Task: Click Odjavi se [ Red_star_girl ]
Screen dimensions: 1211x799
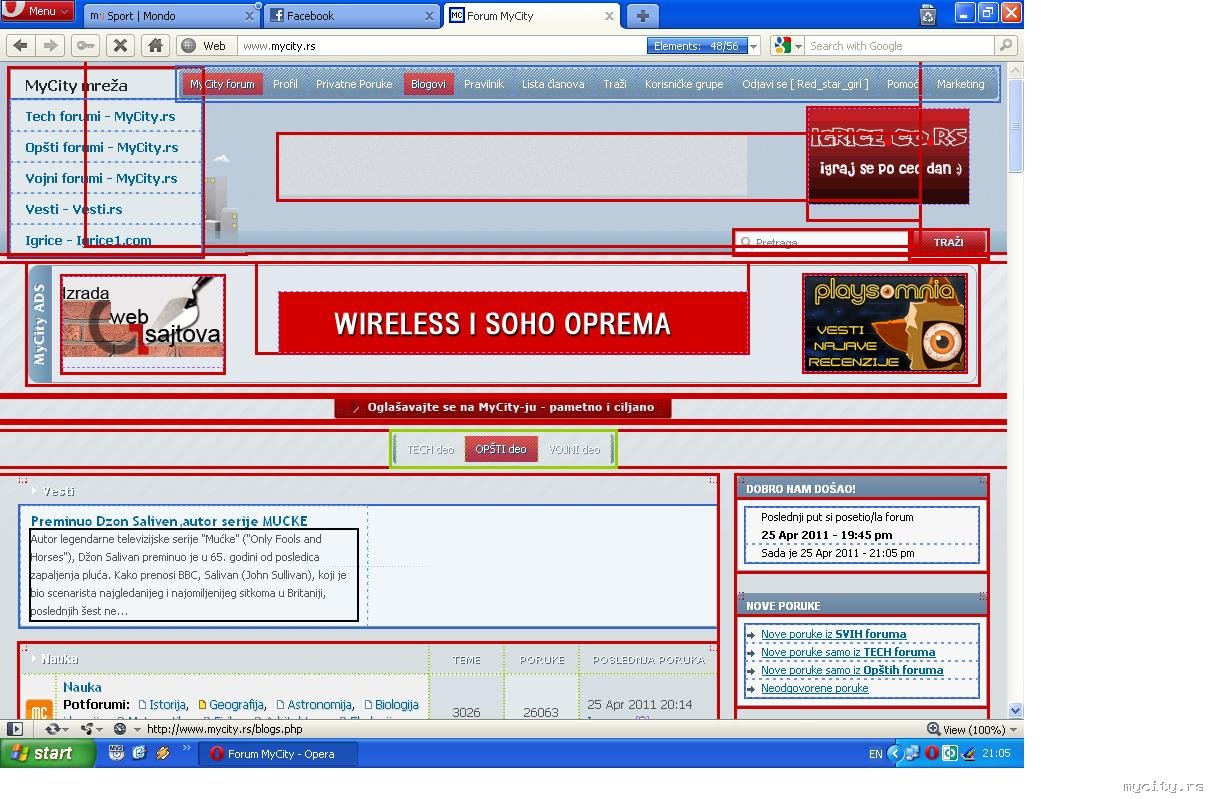Action: (805, 84)
